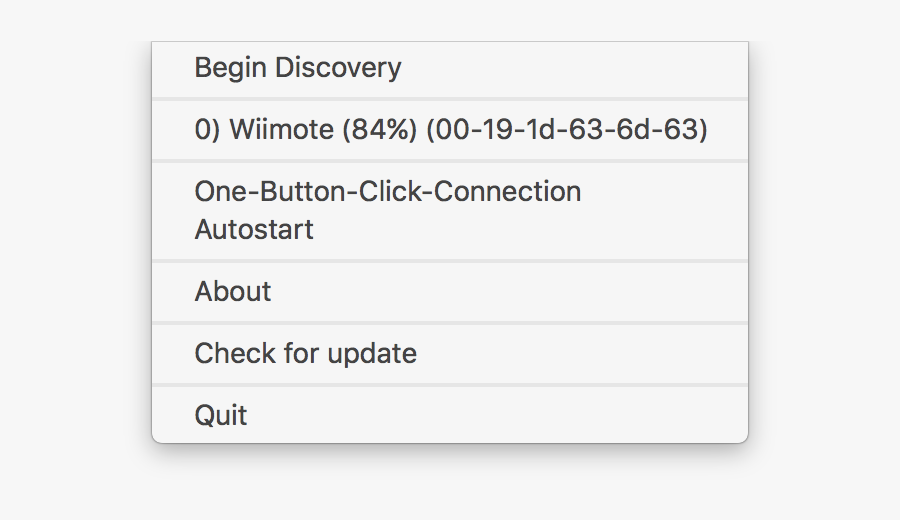
Task: Look for a new version with Check for update
Action: (305, 354)
